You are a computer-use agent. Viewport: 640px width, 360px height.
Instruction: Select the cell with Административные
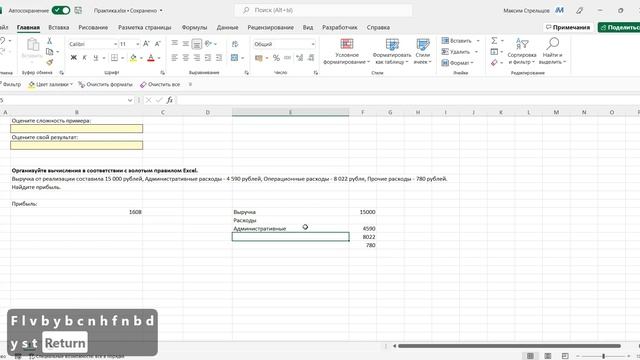(291, 229)
